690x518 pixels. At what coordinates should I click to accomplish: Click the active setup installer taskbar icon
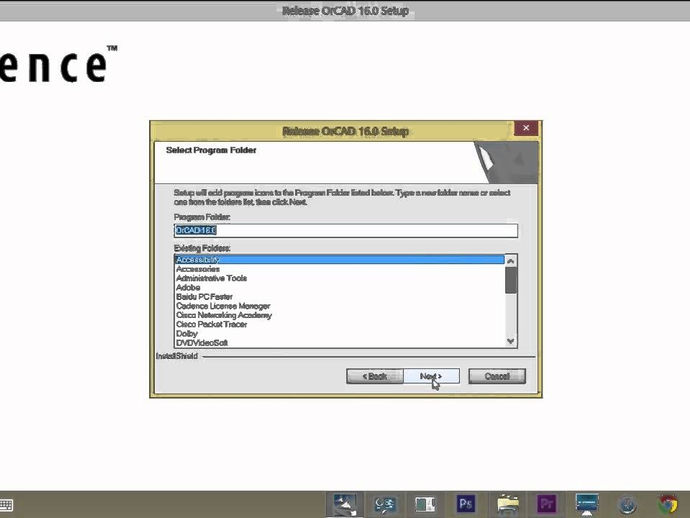pos(345,504)
